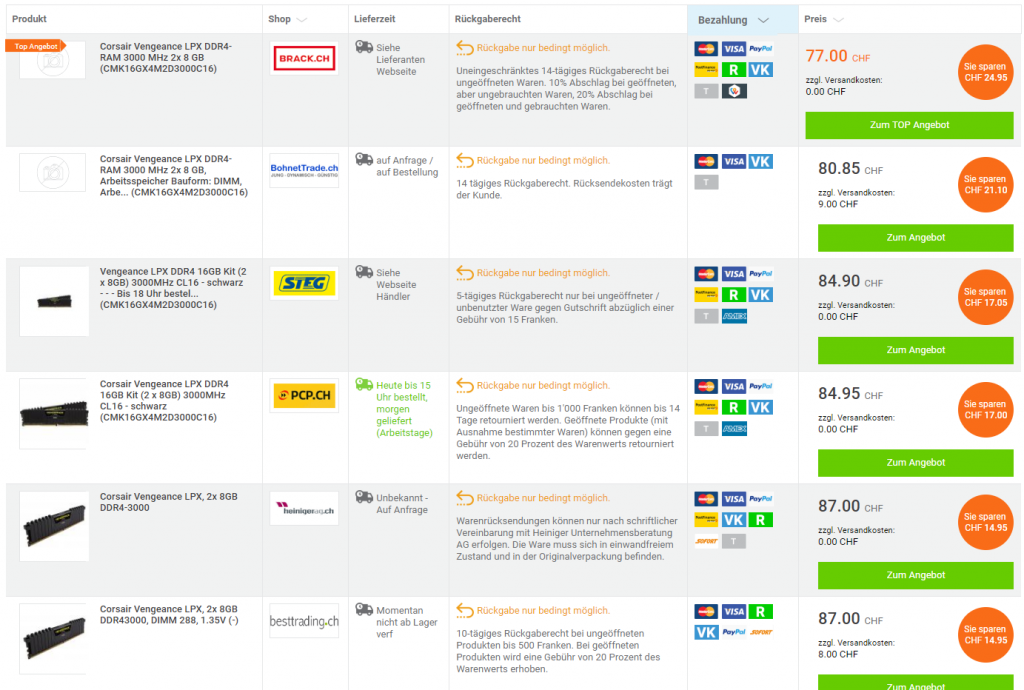Click the Sie sparen CHF 24.95 orange badge

coord(985,72)
